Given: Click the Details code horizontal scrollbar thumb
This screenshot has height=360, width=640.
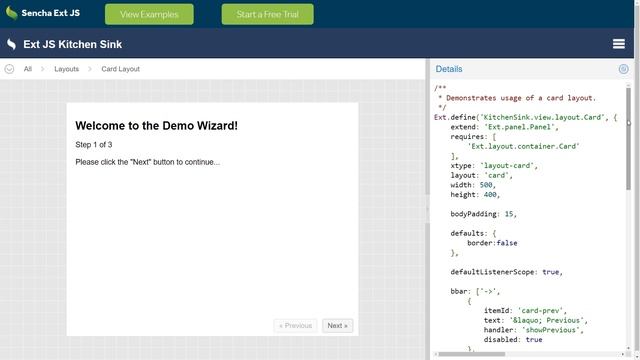Looking at the screenshot, I should tap(472, 354).
